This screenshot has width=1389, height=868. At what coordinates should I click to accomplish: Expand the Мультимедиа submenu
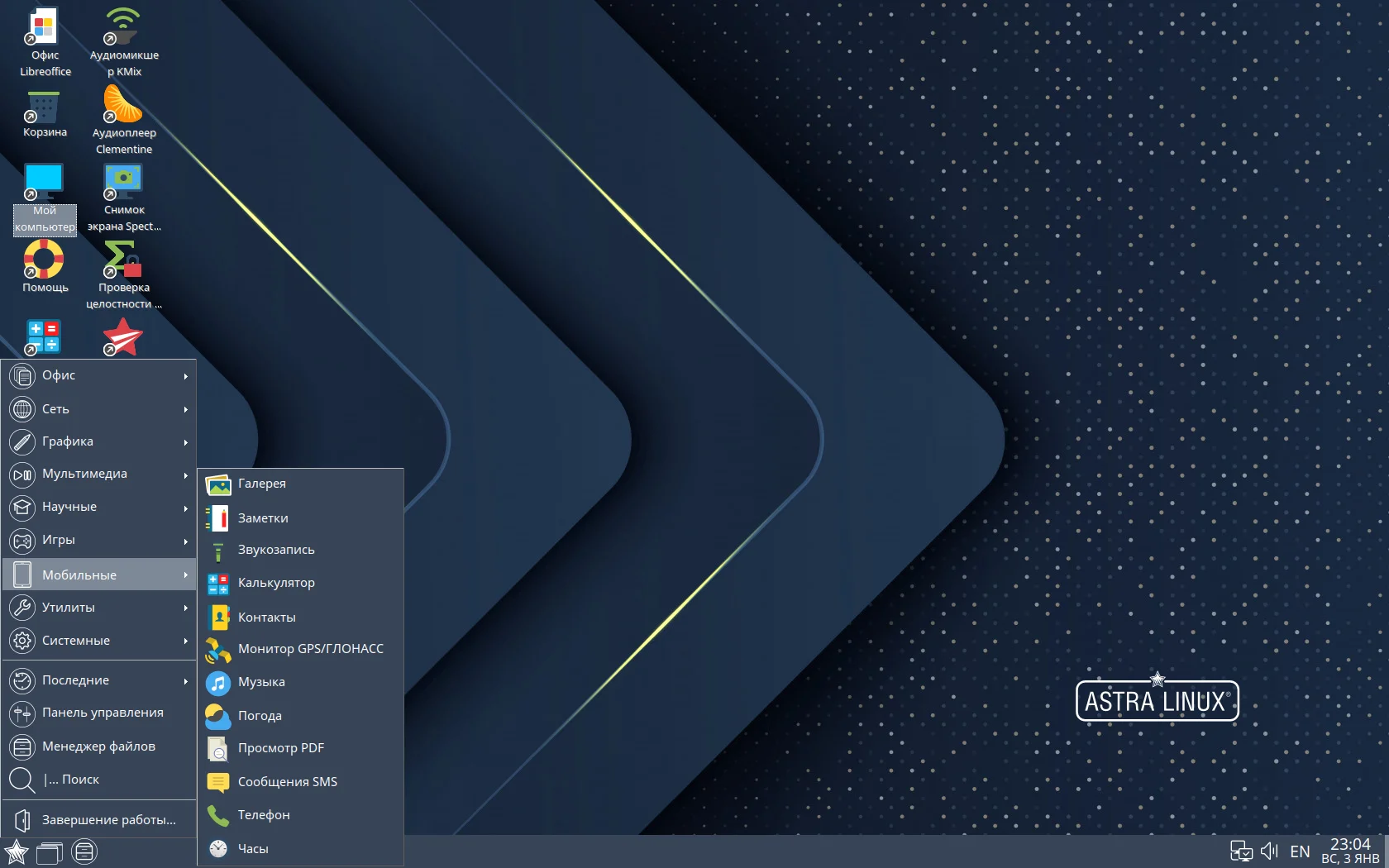[83, 474]
